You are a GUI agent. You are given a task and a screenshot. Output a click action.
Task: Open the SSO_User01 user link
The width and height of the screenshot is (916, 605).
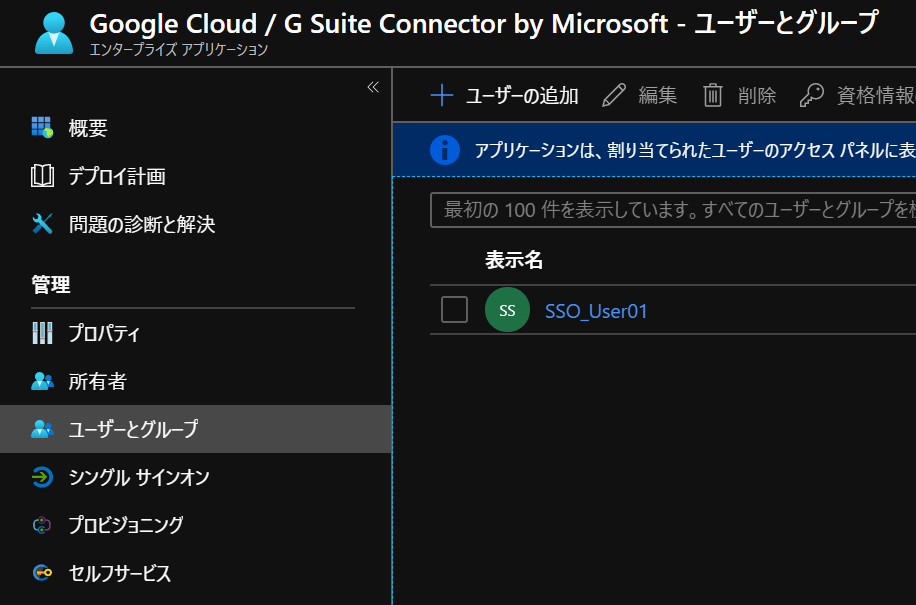[596, 311]
